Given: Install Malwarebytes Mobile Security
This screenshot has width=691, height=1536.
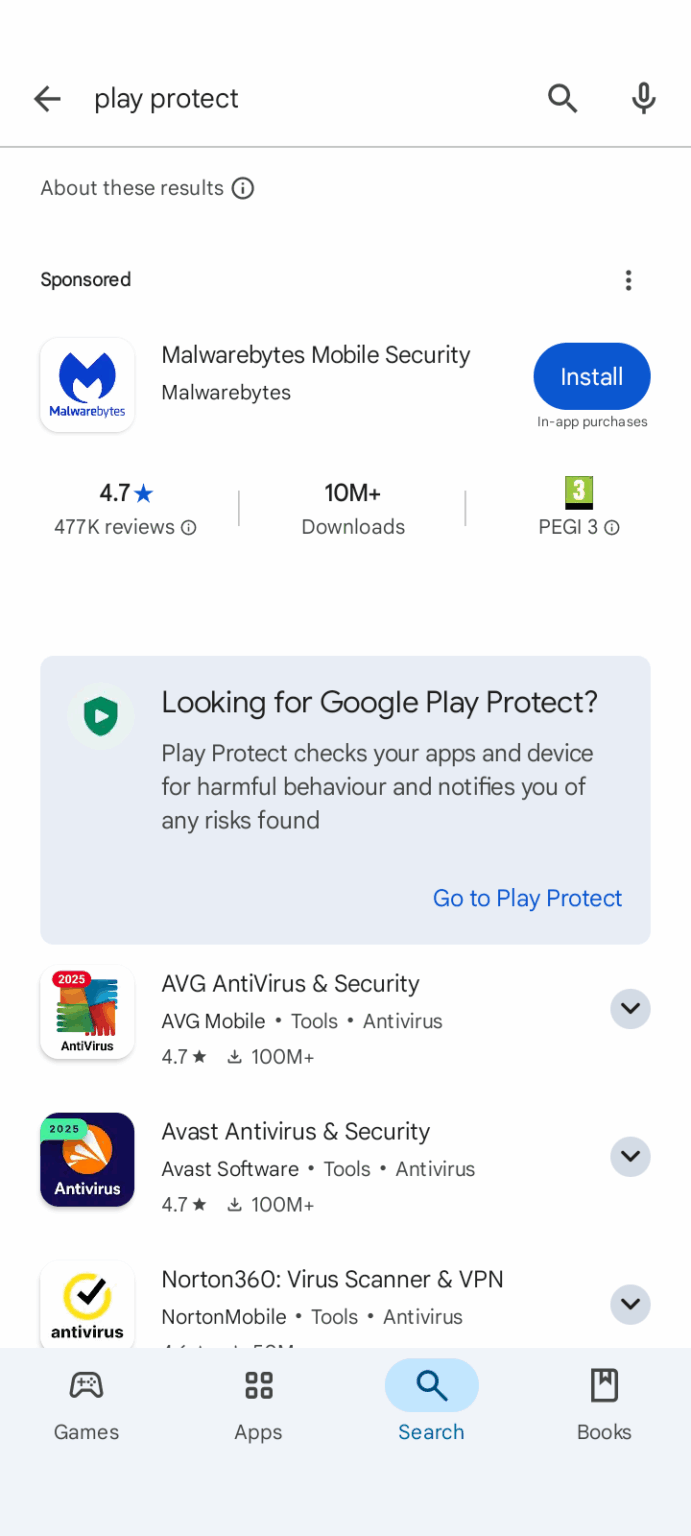Looking at the screenshot, I should [591, 377].
